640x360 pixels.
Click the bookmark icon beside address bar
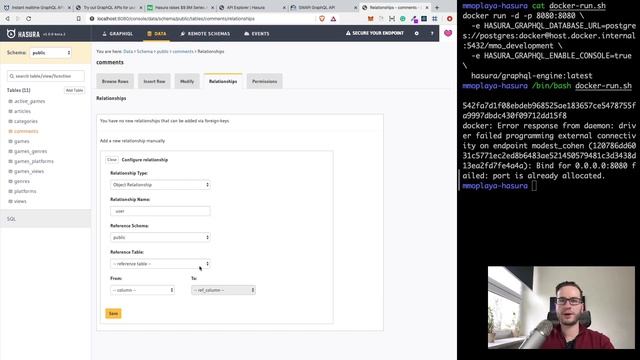[79, 18]
